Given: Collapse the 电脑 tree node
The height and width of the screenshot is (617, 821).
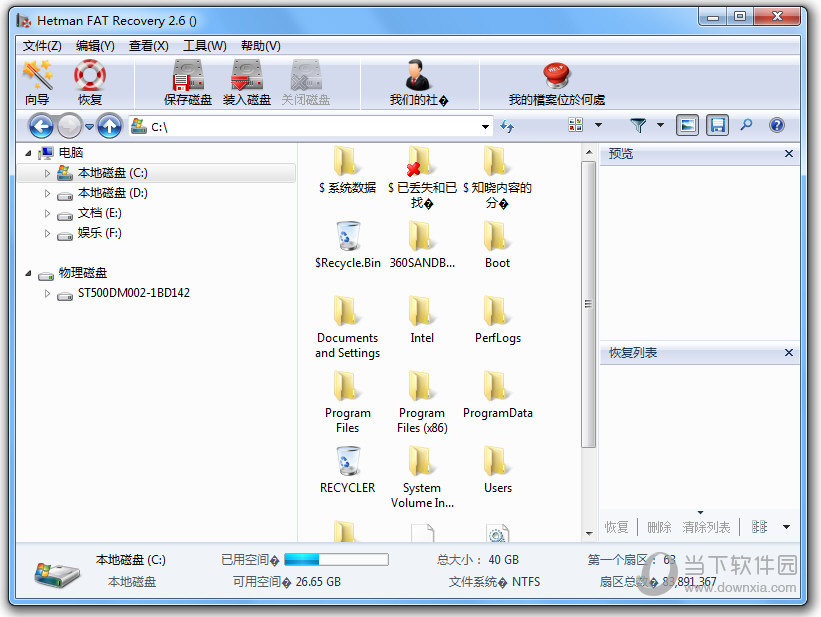Looking at the screenshot, I should pos(28,153).
